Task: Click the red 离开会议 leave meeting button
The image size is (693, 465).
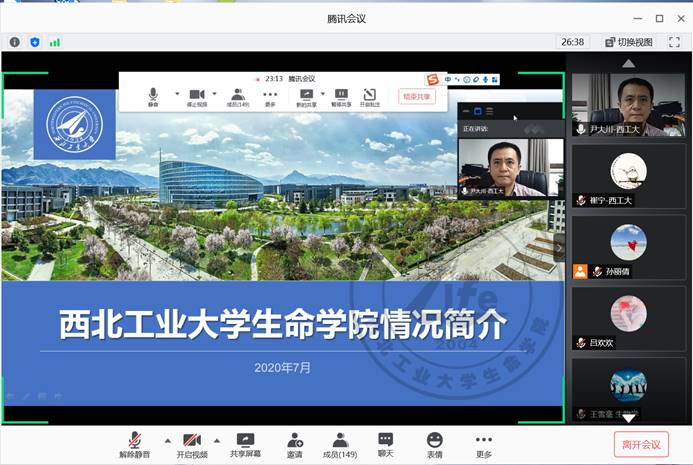Action: point(640,444)
